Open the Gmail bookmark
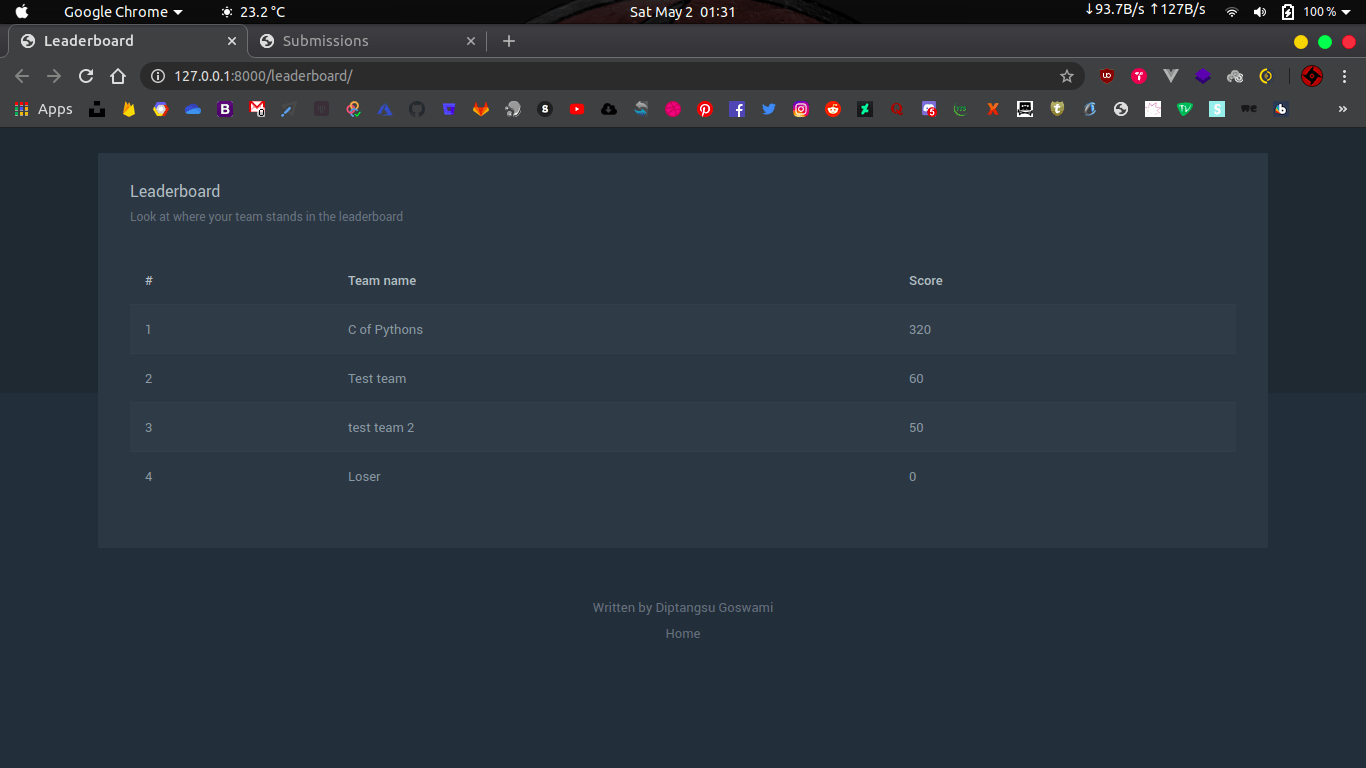1366x768 pixels. click(x=257, y=109)
